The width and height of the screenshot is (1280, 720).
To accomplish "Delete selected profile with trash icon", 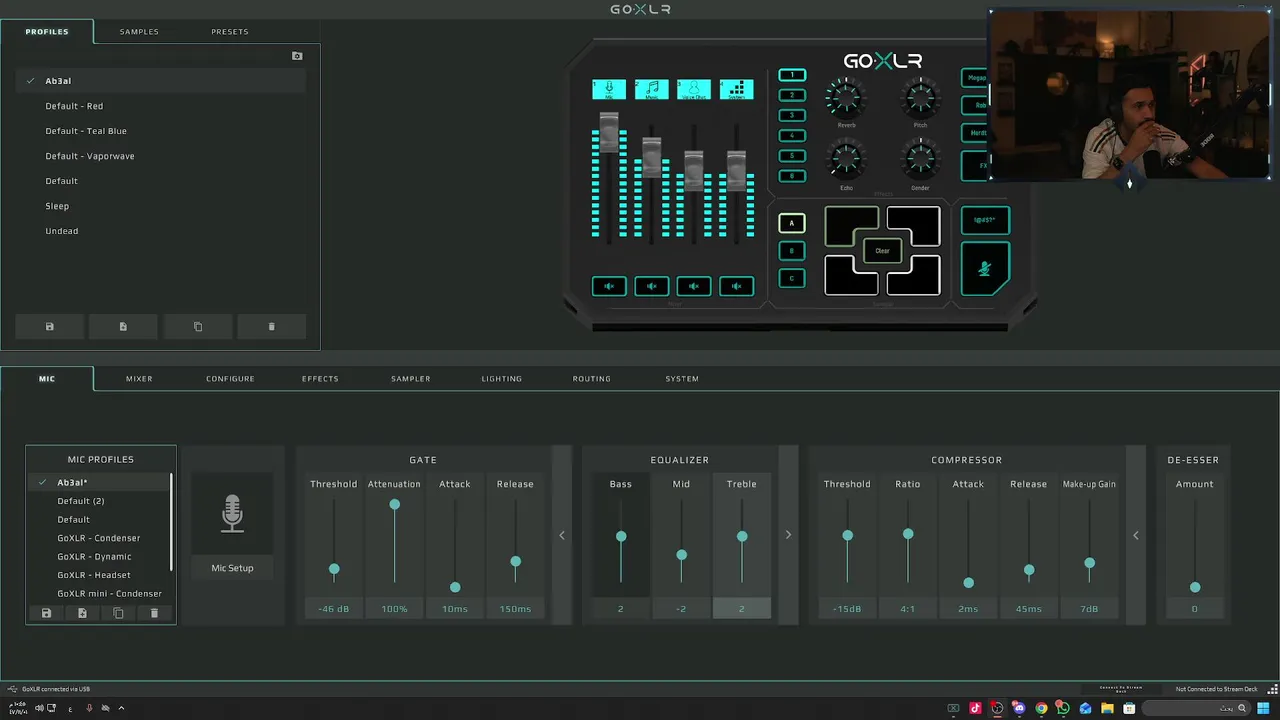I will point(271,327).
